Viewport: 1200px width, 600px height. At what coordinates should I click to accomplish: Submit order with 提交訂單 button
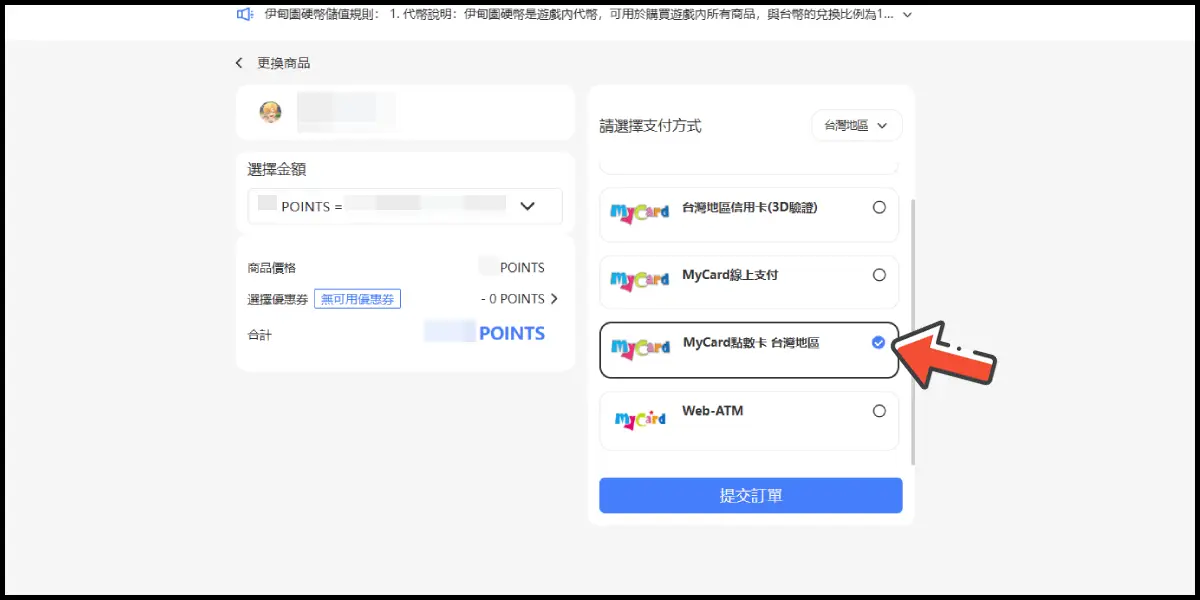[x=750, y=495]
